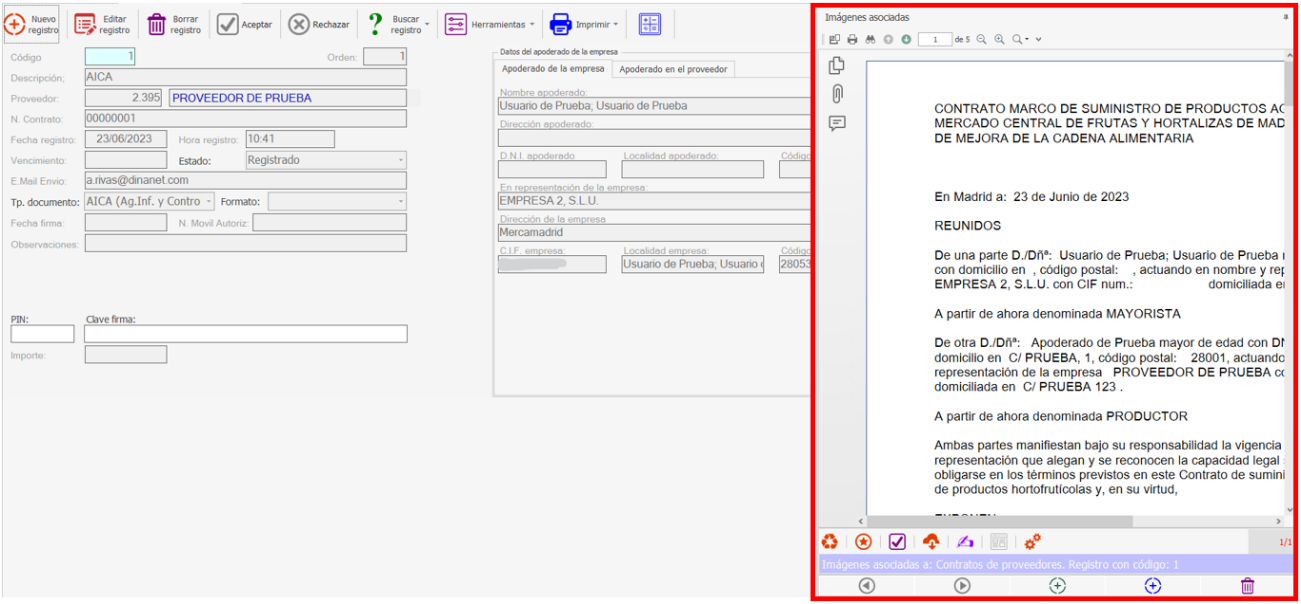This screenshot has width=1301, height=604.
Task: Click the orange cloud download icon
Action: pos(931,541)
